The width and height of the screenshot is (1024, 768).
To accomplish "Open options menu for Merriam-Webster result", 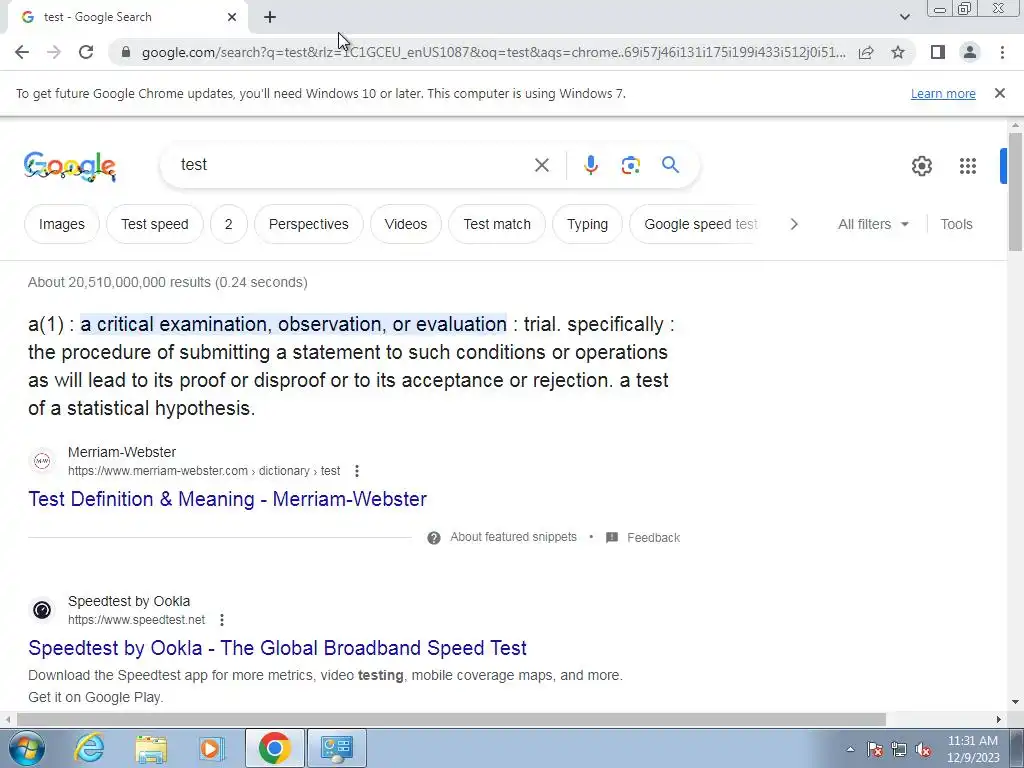I will (x=356, y=471).
